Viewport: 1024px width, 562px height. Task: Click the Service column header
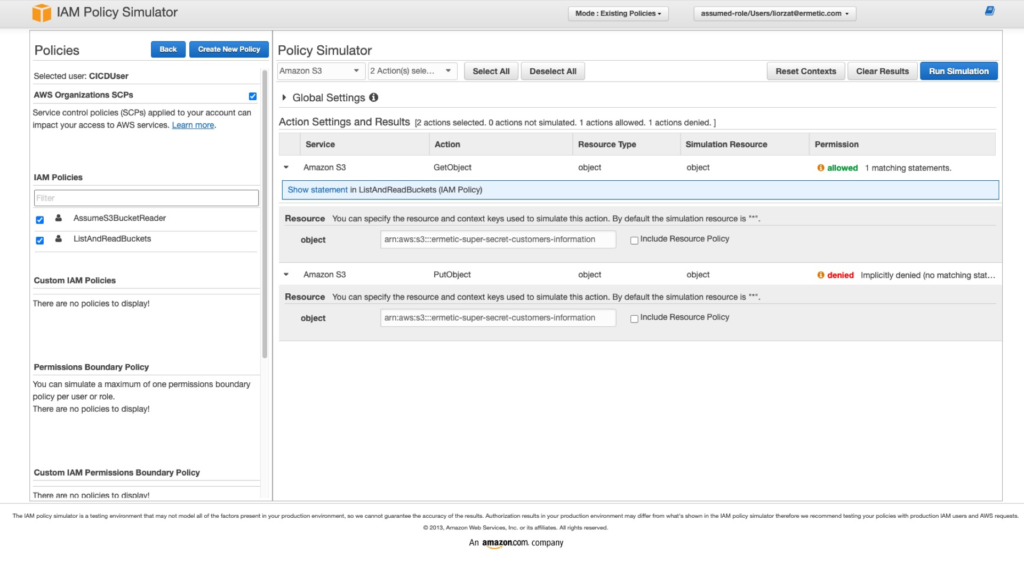320,144
